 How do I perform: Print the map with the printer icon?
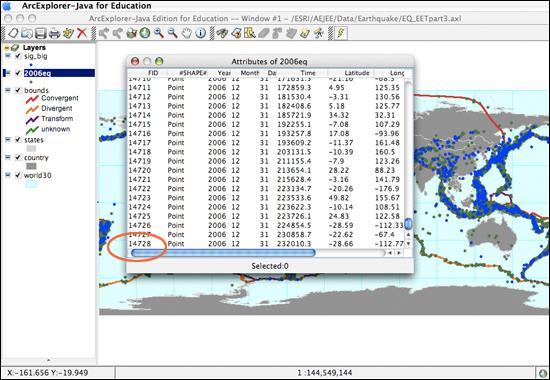tap(54, 33)
